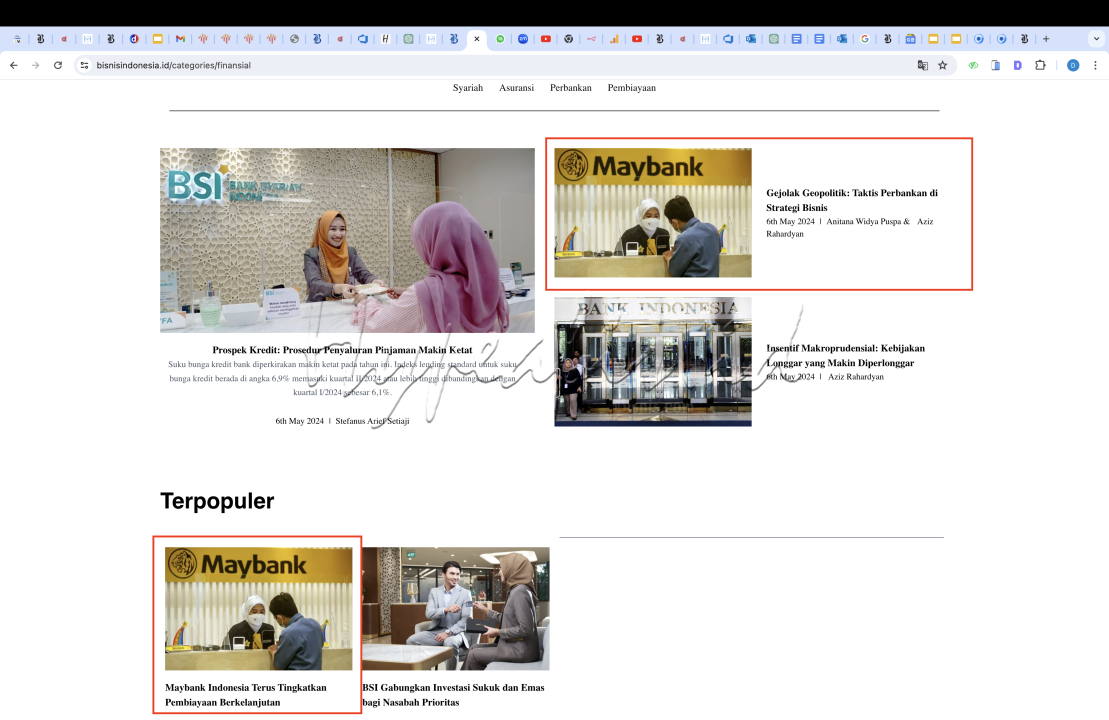Screen dimensions: 1109x720
Task: Open the Asuransi subcategory
Action: (x=516, y=88)
